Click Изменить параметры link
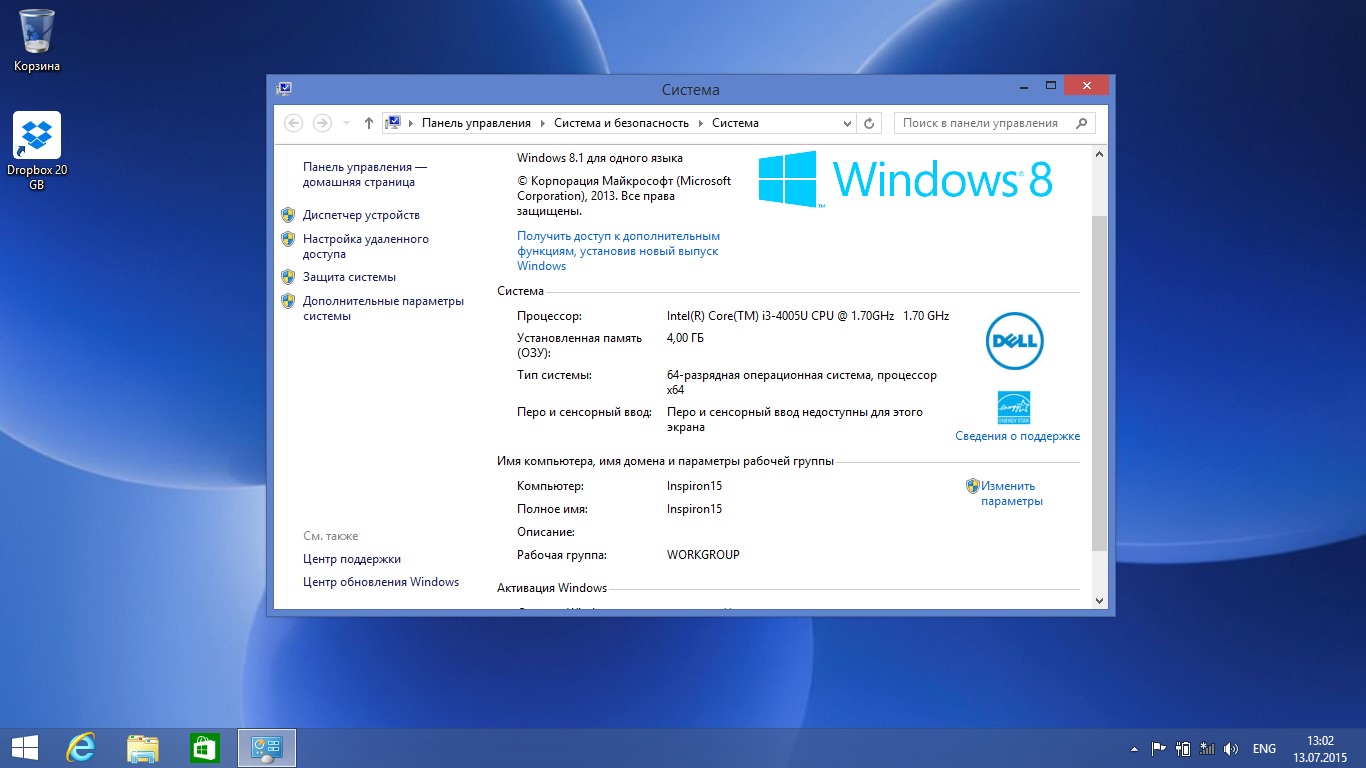Viewport: 1366px width, 768px height. (1012, 493)
